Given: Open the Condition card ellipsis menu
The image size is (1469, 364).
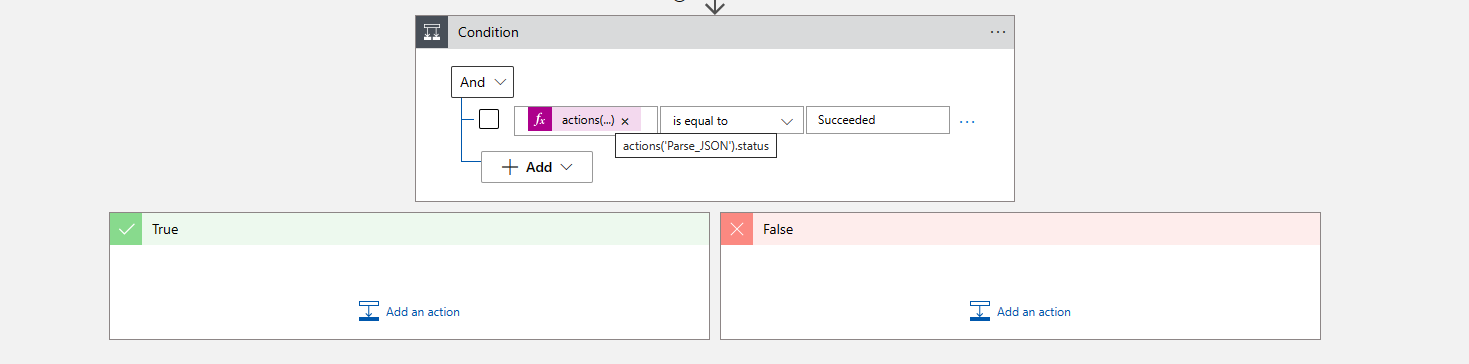Looking at the screenshot, I should click(x=998, y=32).
